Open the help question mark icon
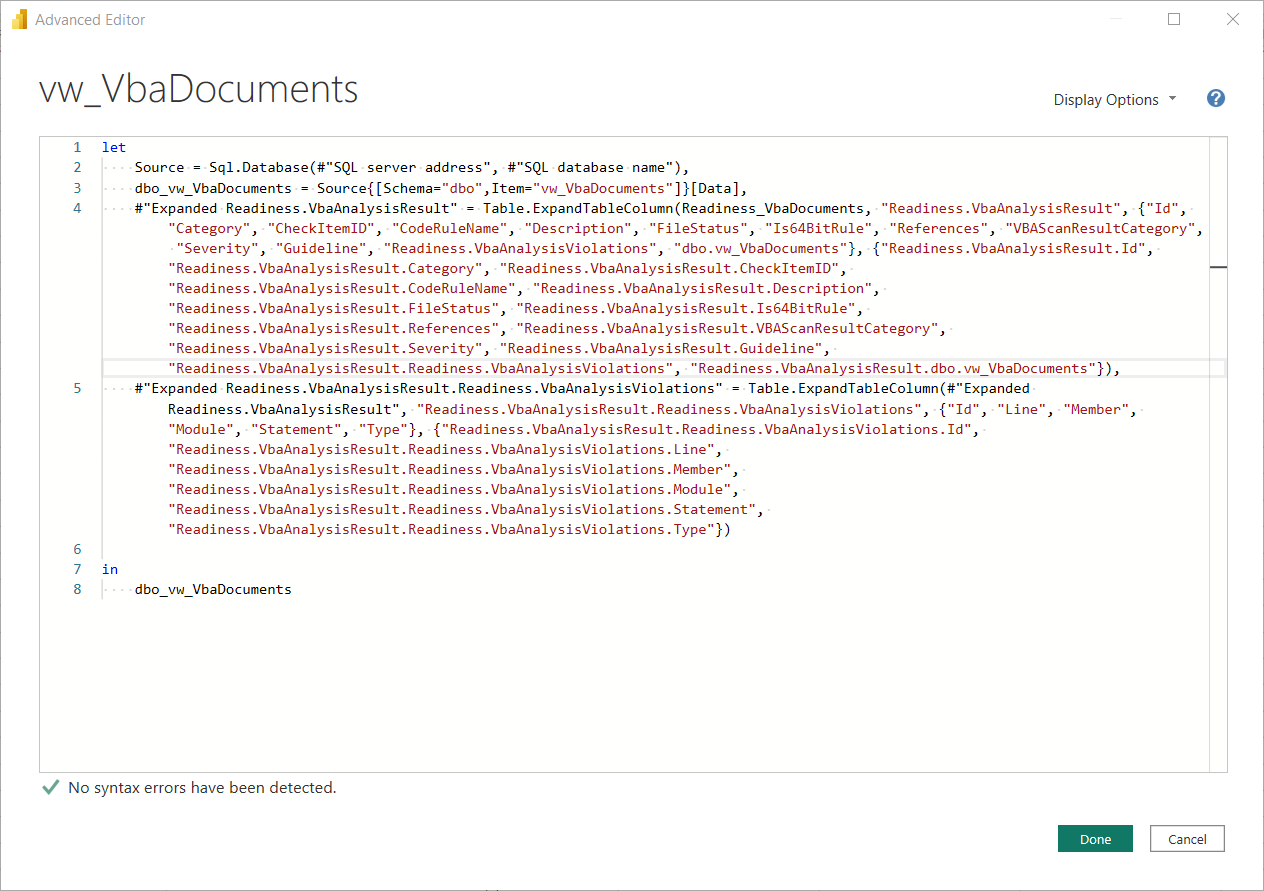 (1216, 98)
